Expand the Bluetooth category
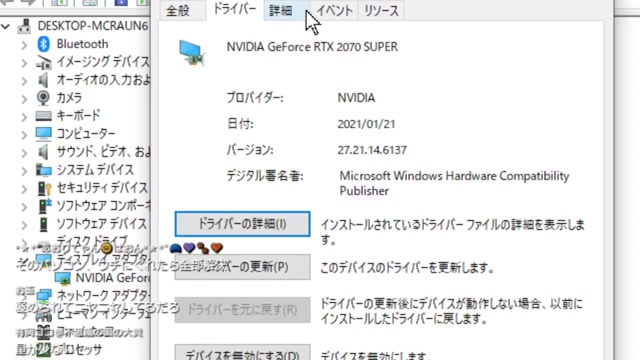Image resolution: width=640 pixels, height=360 pixels. [x=24, y=44]
